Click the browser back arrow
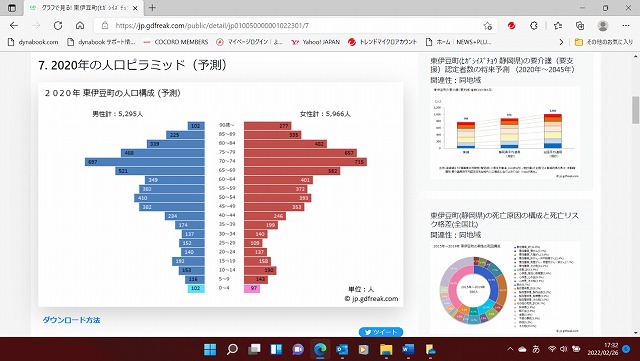The image size is (640, 361). click(14, 25)
